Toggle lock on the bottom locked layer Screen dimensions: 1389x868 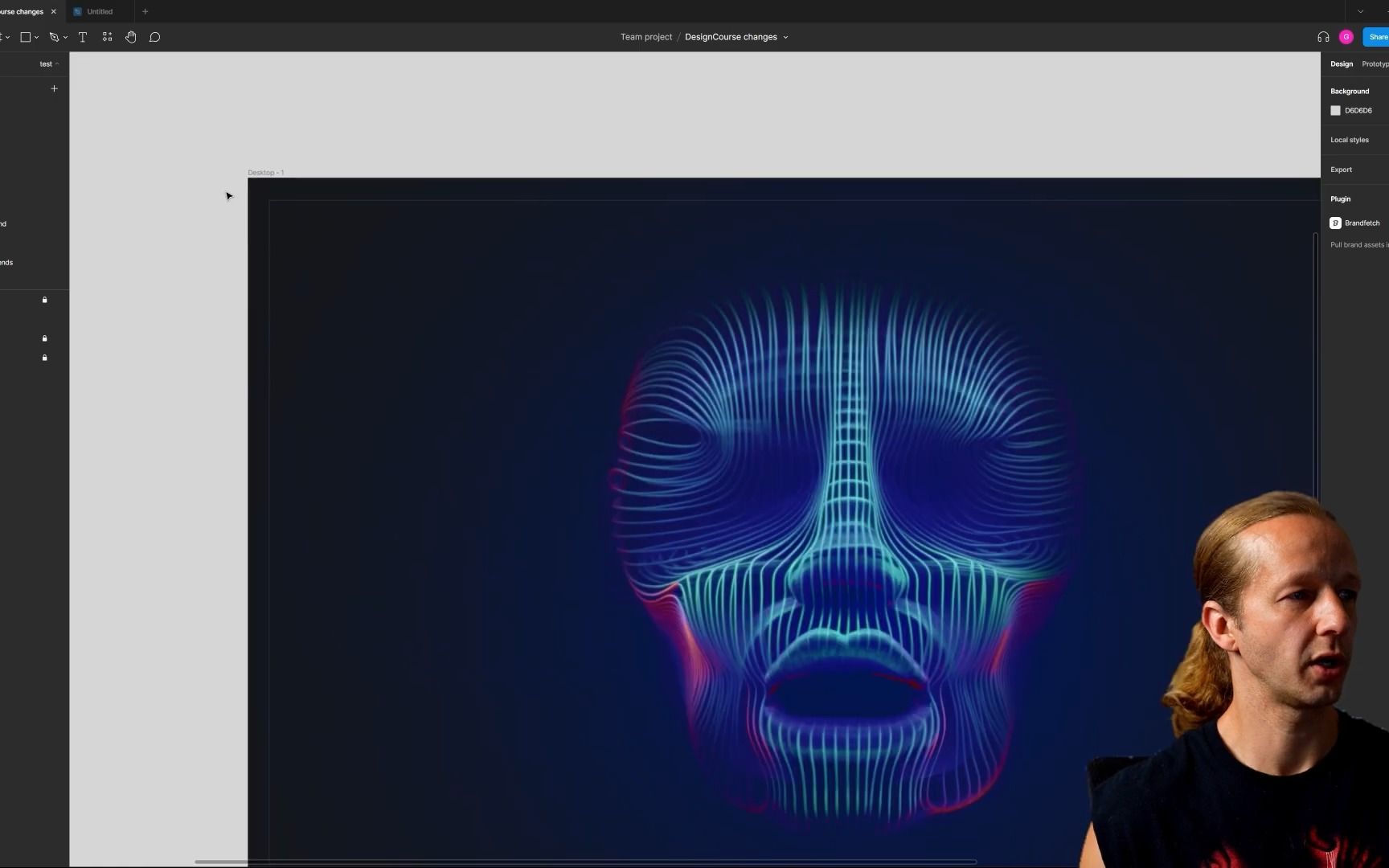(45, 358)
